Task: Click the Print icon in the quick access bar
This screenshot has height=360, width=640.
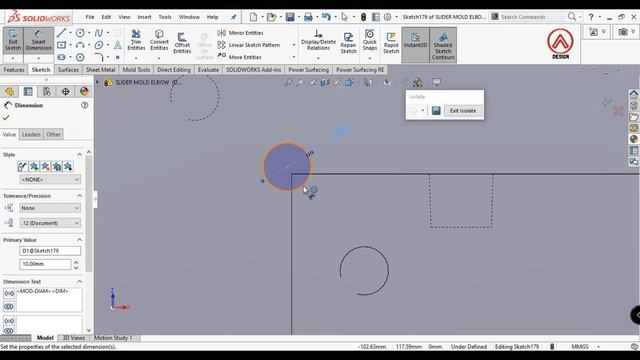Action: point(308,17)
